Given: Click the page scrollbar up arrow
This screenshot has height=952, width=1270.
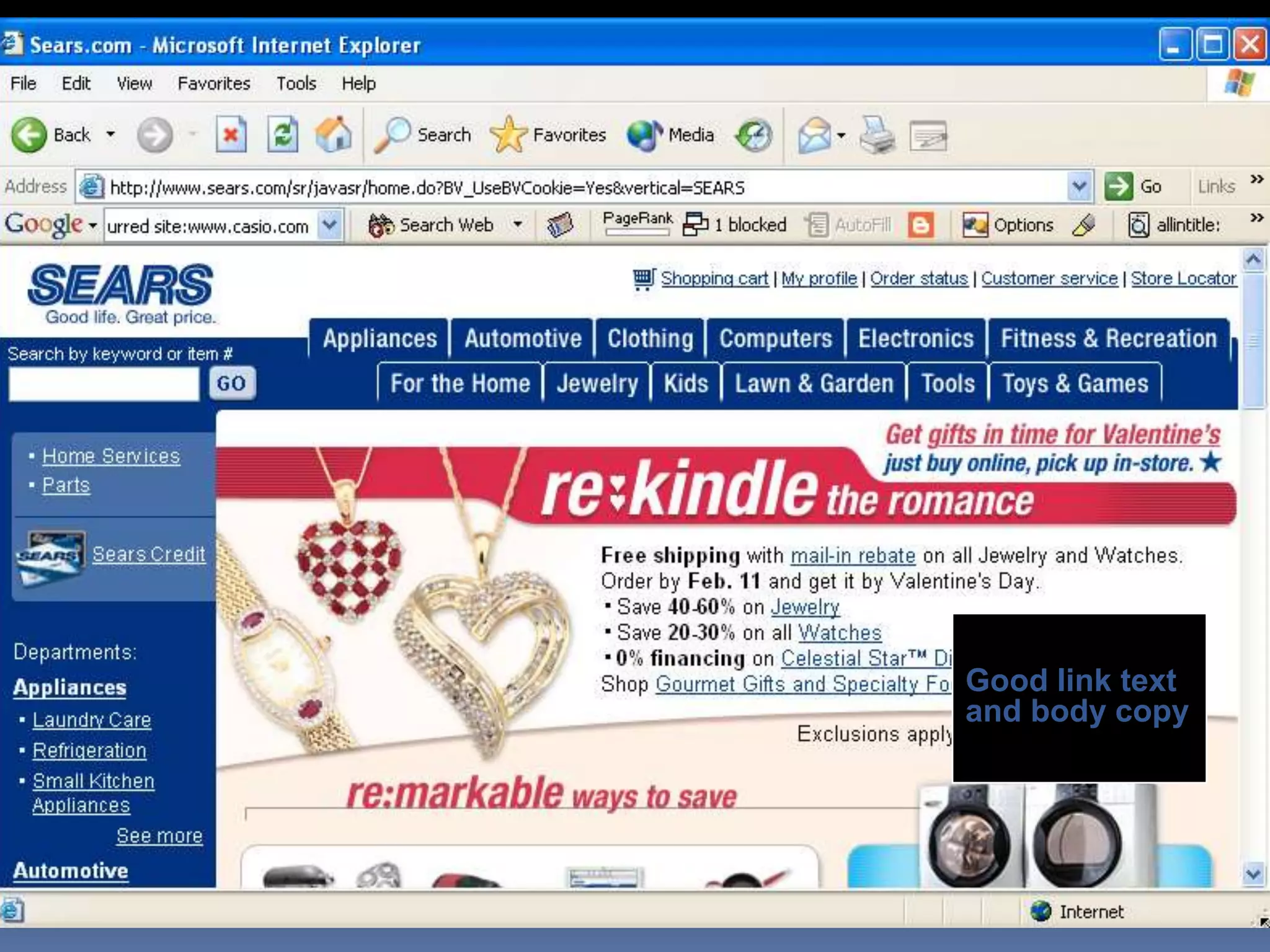Looking at the screenshot, I should [1253, 259].
